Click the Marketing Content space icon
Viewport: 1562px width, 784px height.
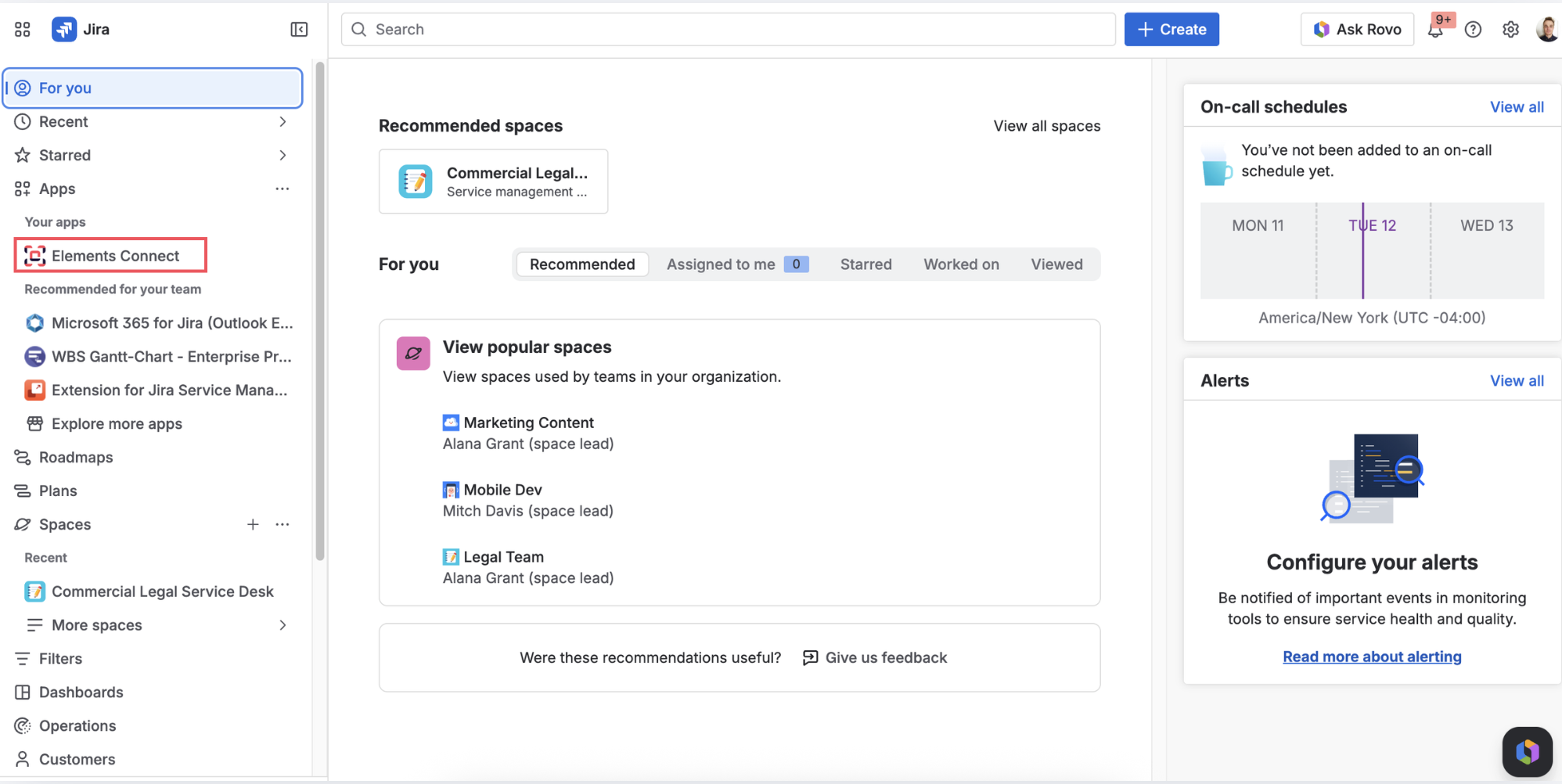tap(451, 423)
